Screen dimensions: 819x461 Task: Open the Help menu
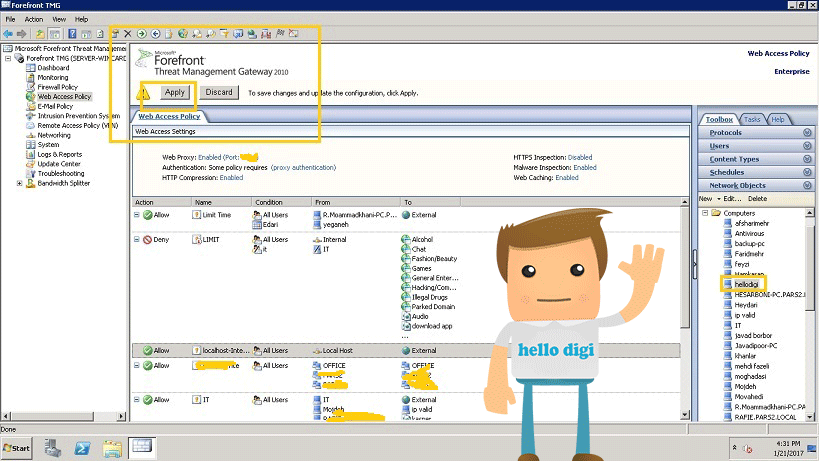(81, 19)
